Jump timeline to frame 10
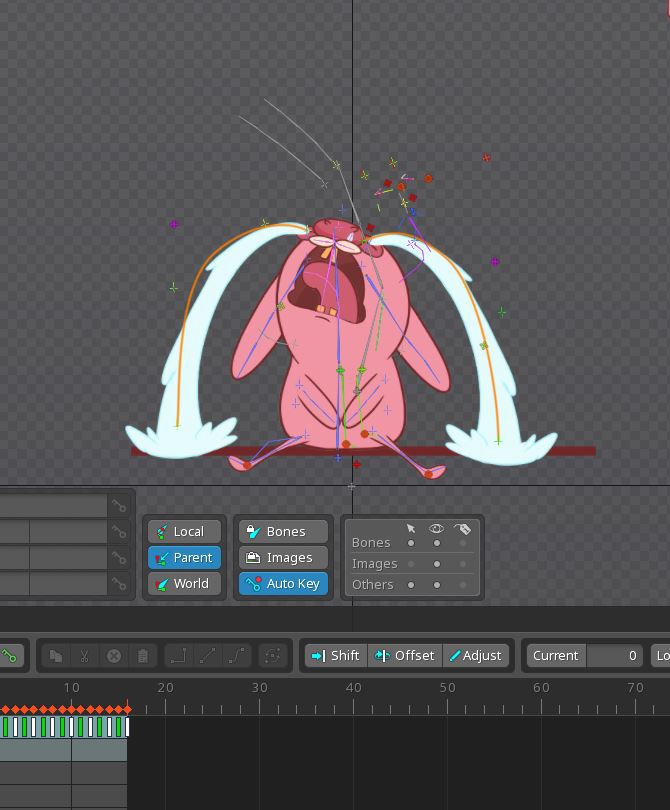The height and width of the screenshot is (810, 670). [x=72, y=688]
